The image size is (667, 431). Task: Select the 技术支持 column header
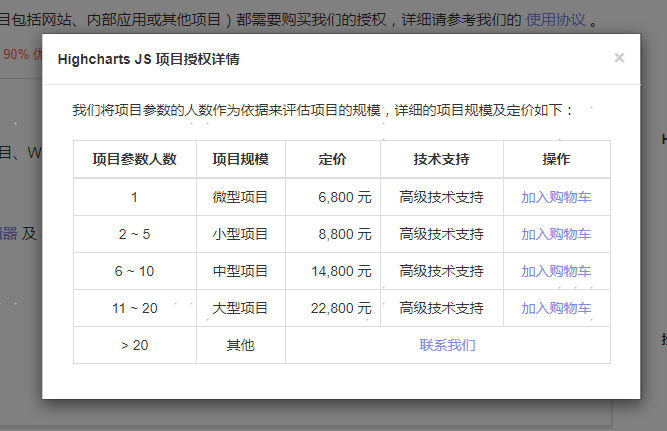[x=442, y=159]
